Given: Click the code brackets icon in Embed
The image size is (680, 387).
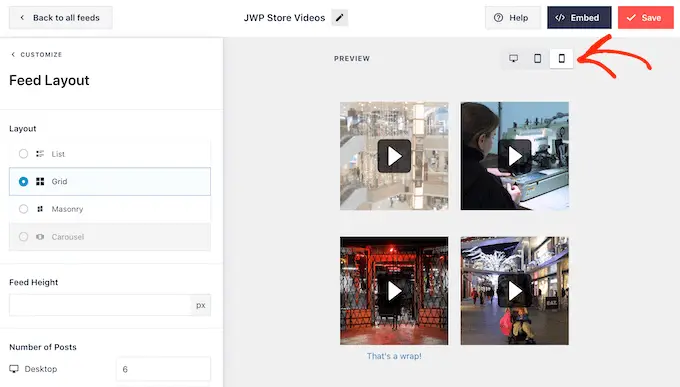Looking at the screenshot, I should [x=560, y=18].
